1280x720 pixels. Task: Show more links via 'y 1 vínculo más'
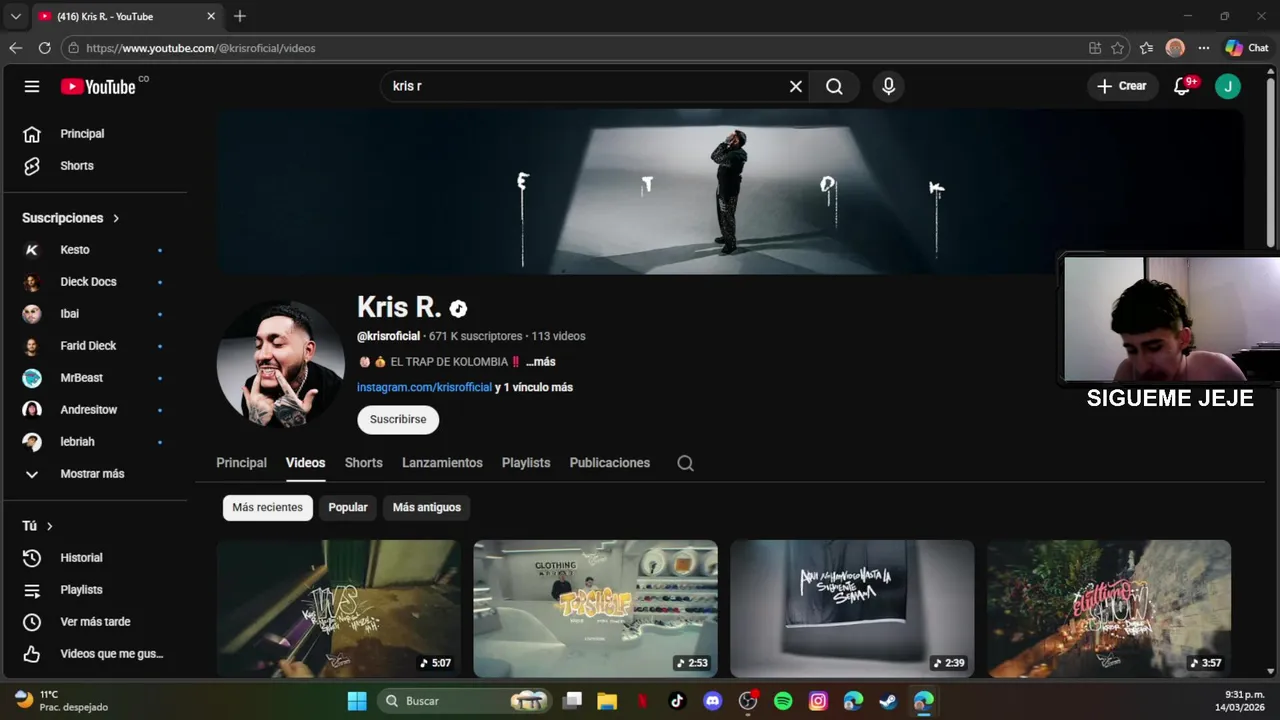tap(534, 387)
